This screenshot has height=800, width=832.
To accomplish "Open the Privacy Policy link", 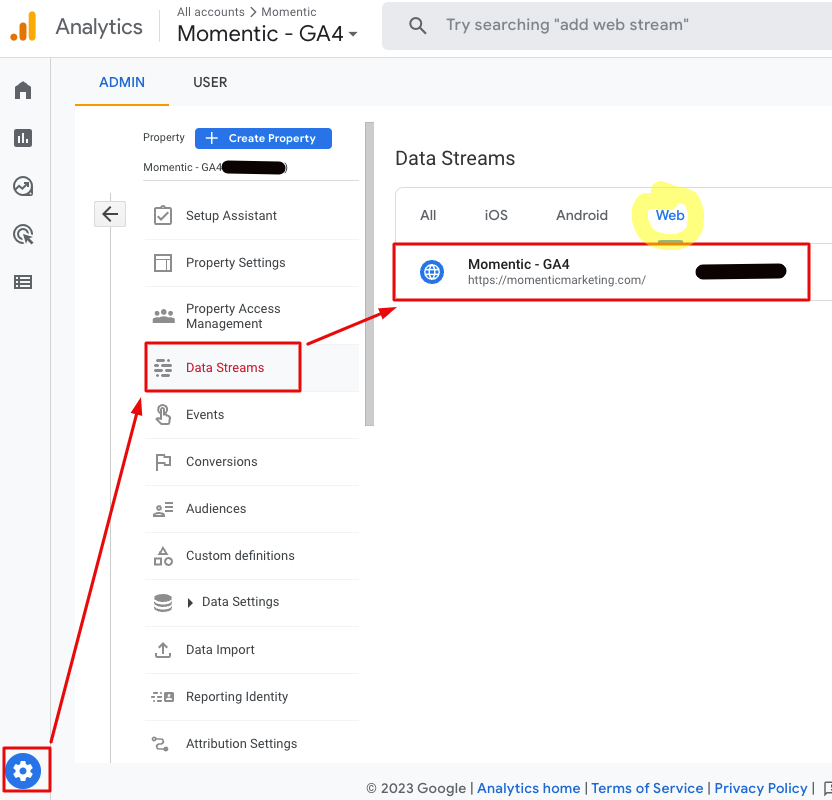I will pos(760,788).
